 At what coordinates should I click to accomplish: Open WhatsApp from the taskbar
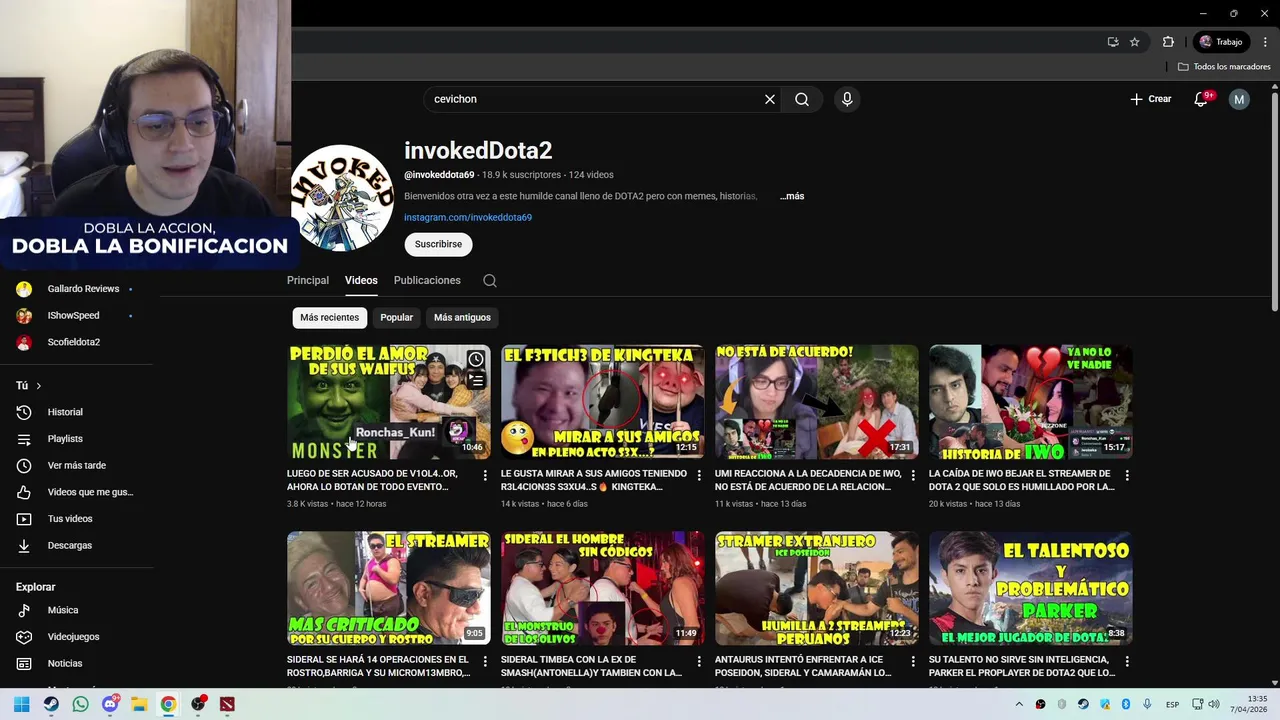point(81,704)
